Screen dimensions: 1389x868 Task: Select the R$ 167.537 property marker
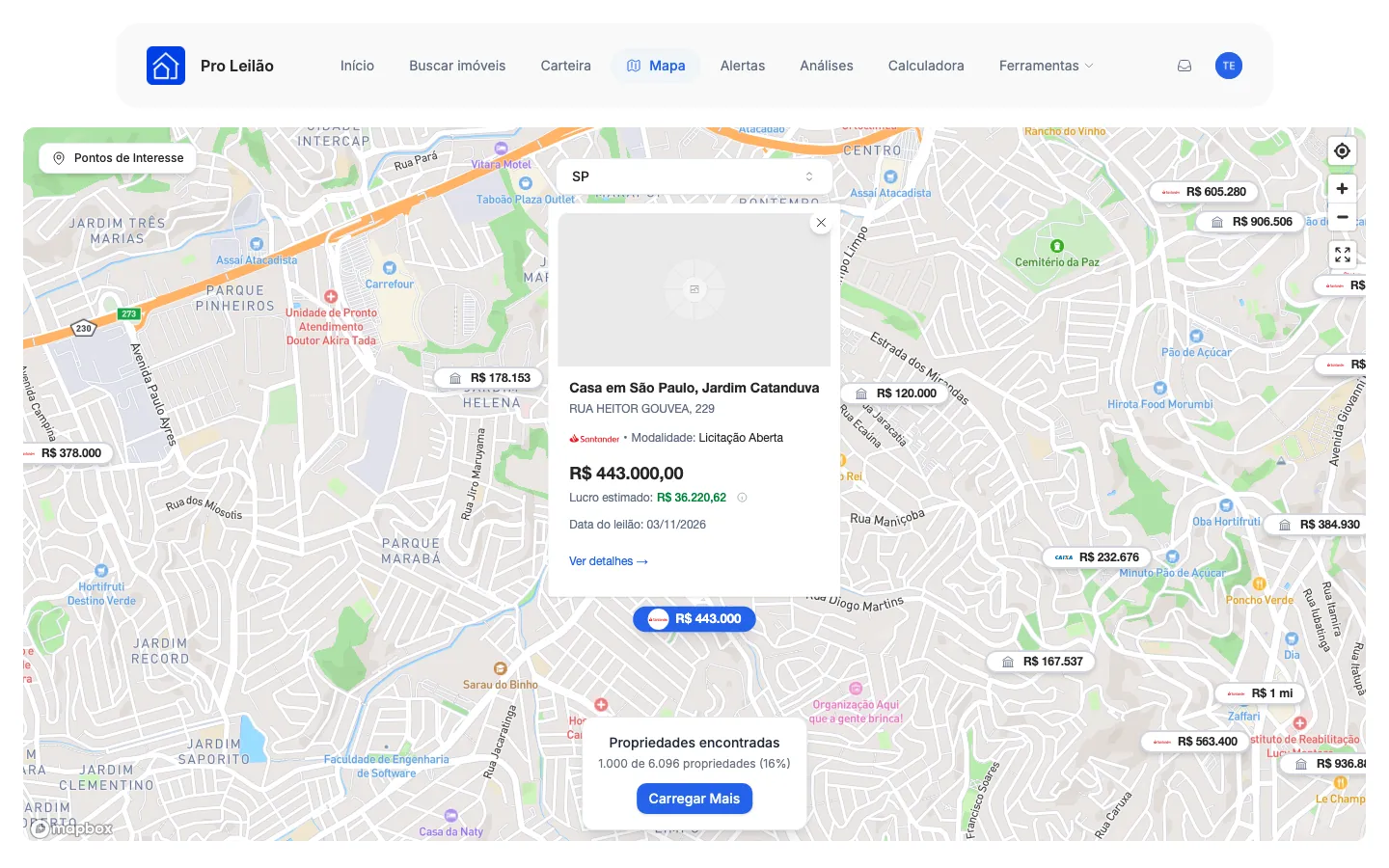point(1041,662)
